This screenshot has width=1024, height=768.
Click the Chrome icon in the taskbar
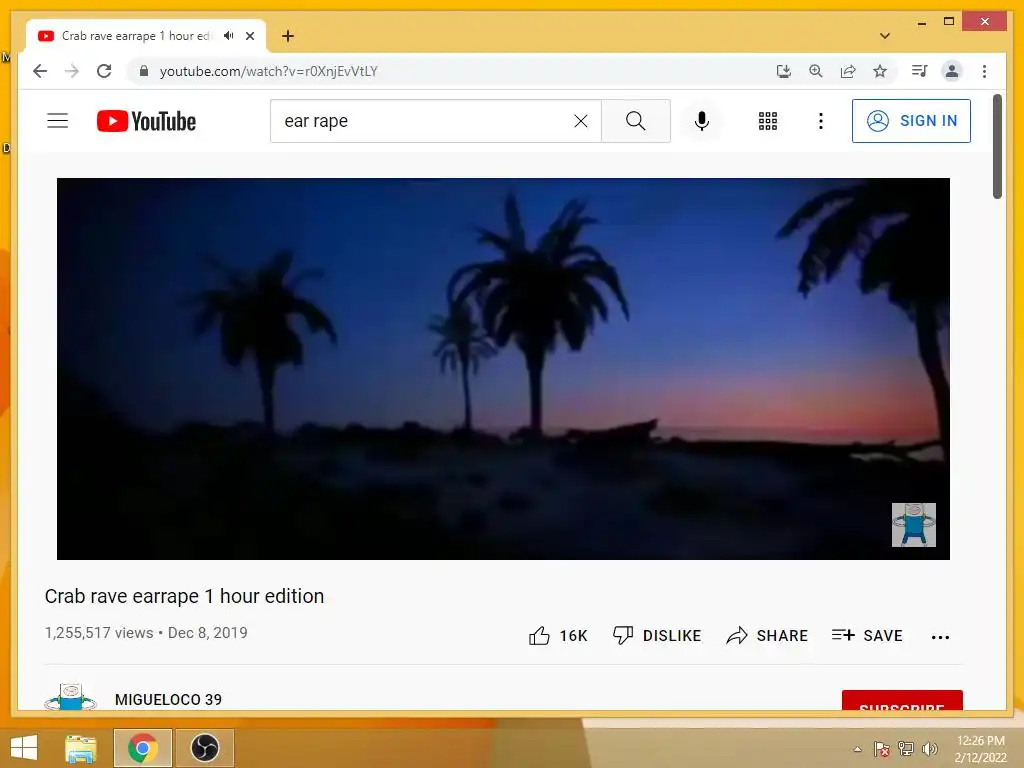point(142,748)
